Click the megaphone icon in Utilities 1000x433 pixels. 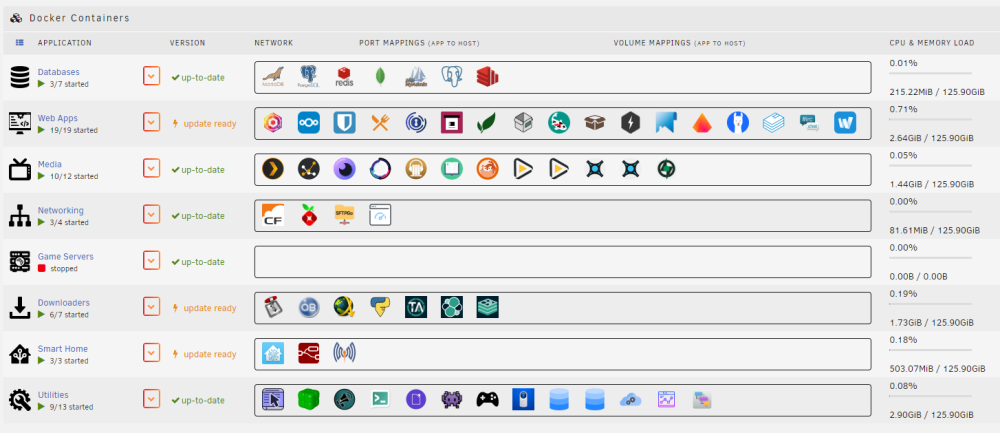coord(344,399)
